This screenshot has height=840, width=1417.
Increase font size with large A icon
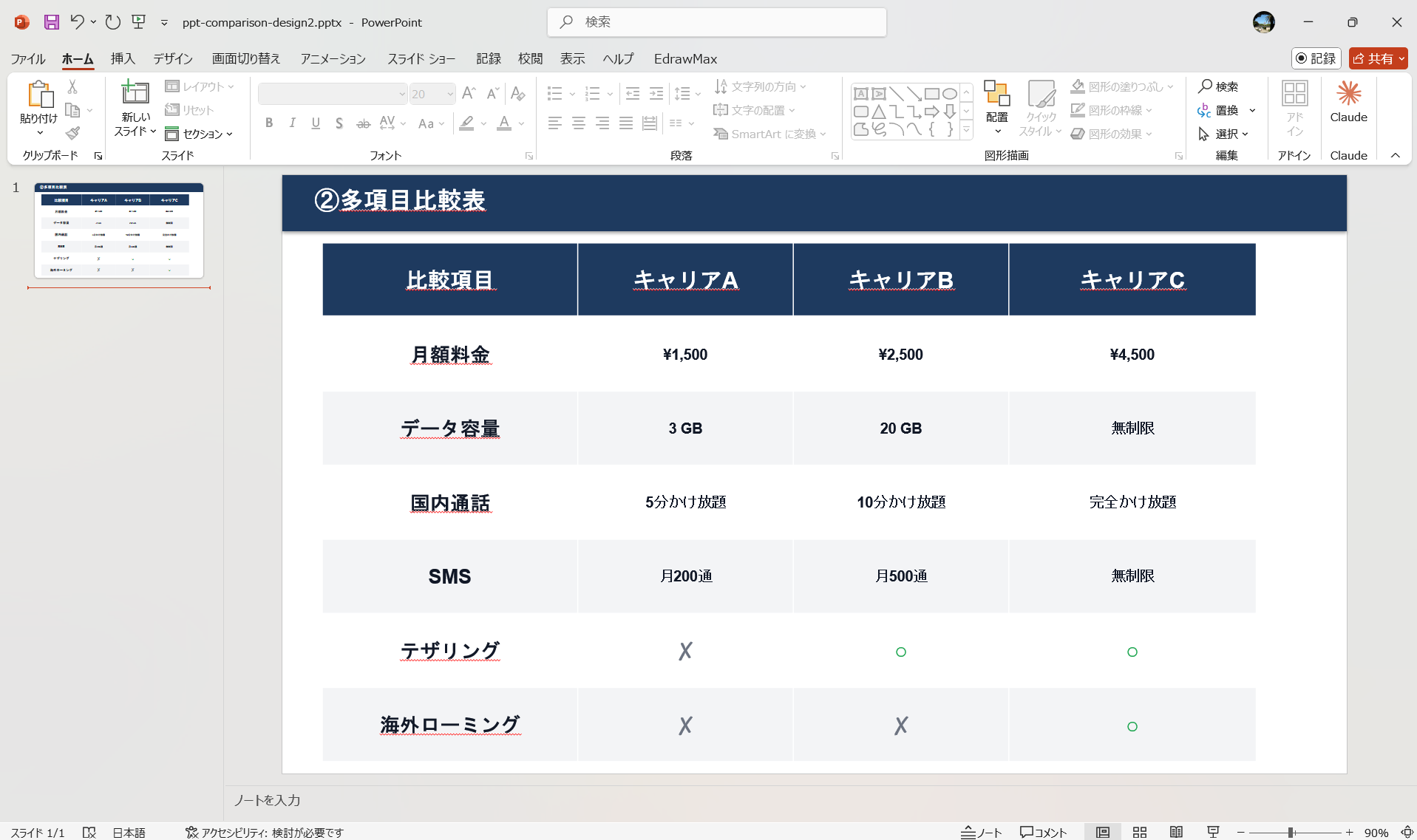point(468,94)
